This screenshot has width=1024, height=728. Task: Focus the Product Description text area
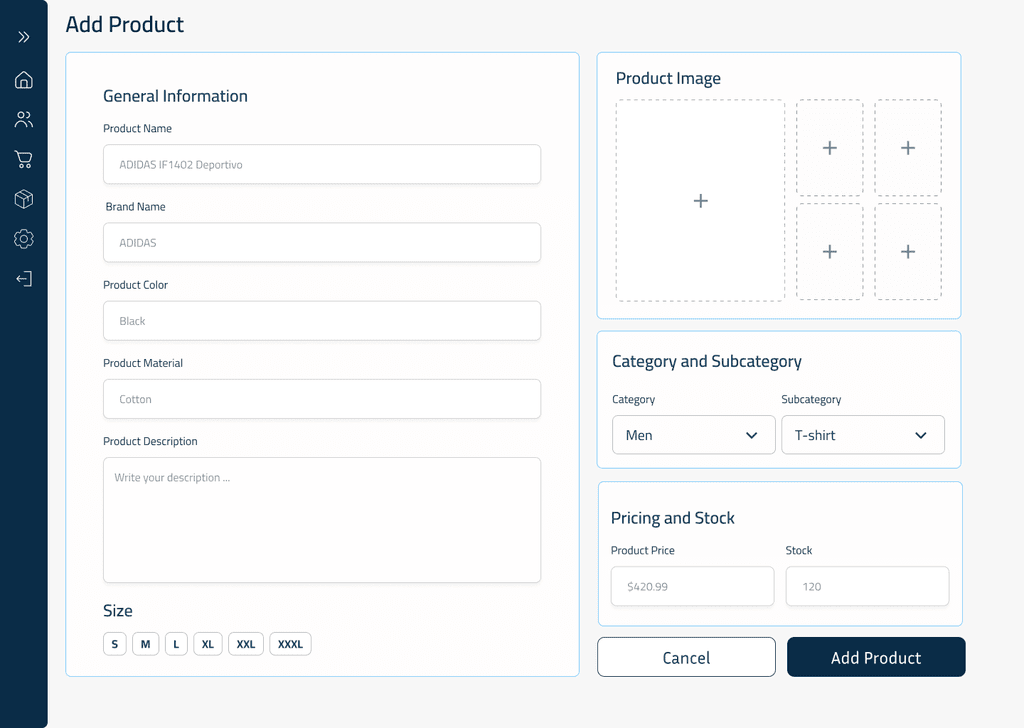(322, 520)
